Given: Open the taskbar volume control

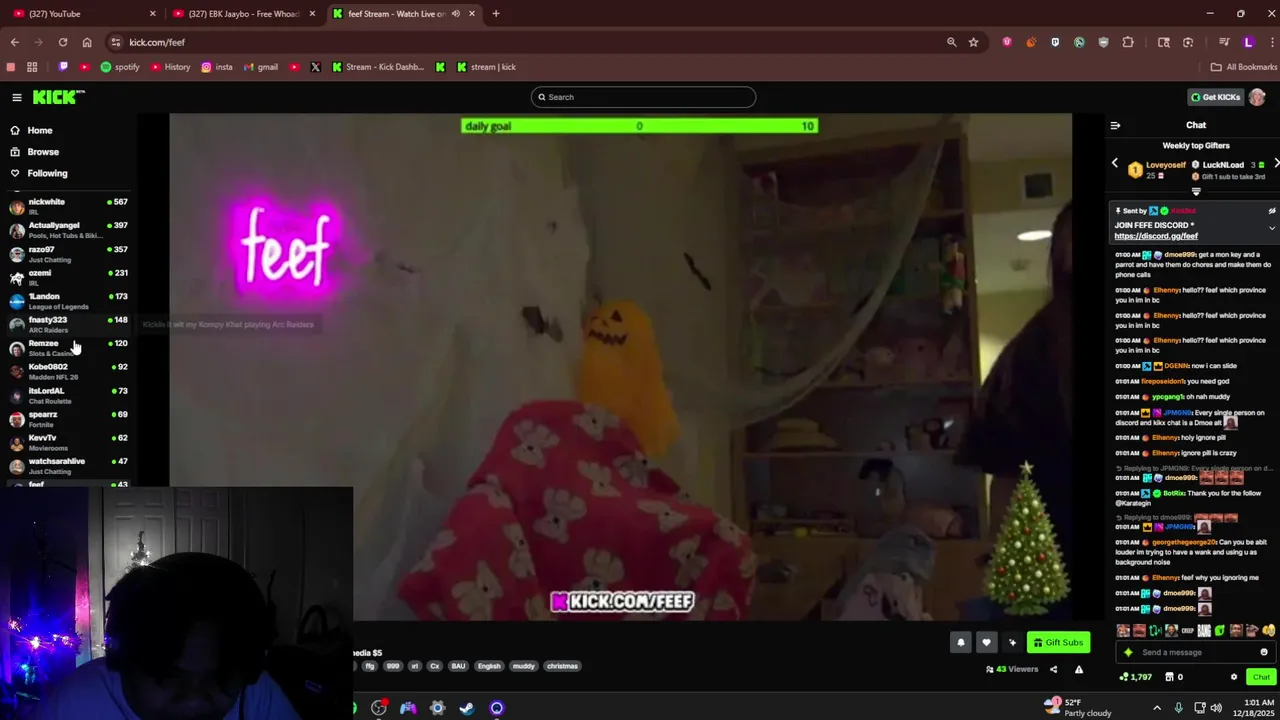Looking at the screenshot, I should tap(1216, 707).
